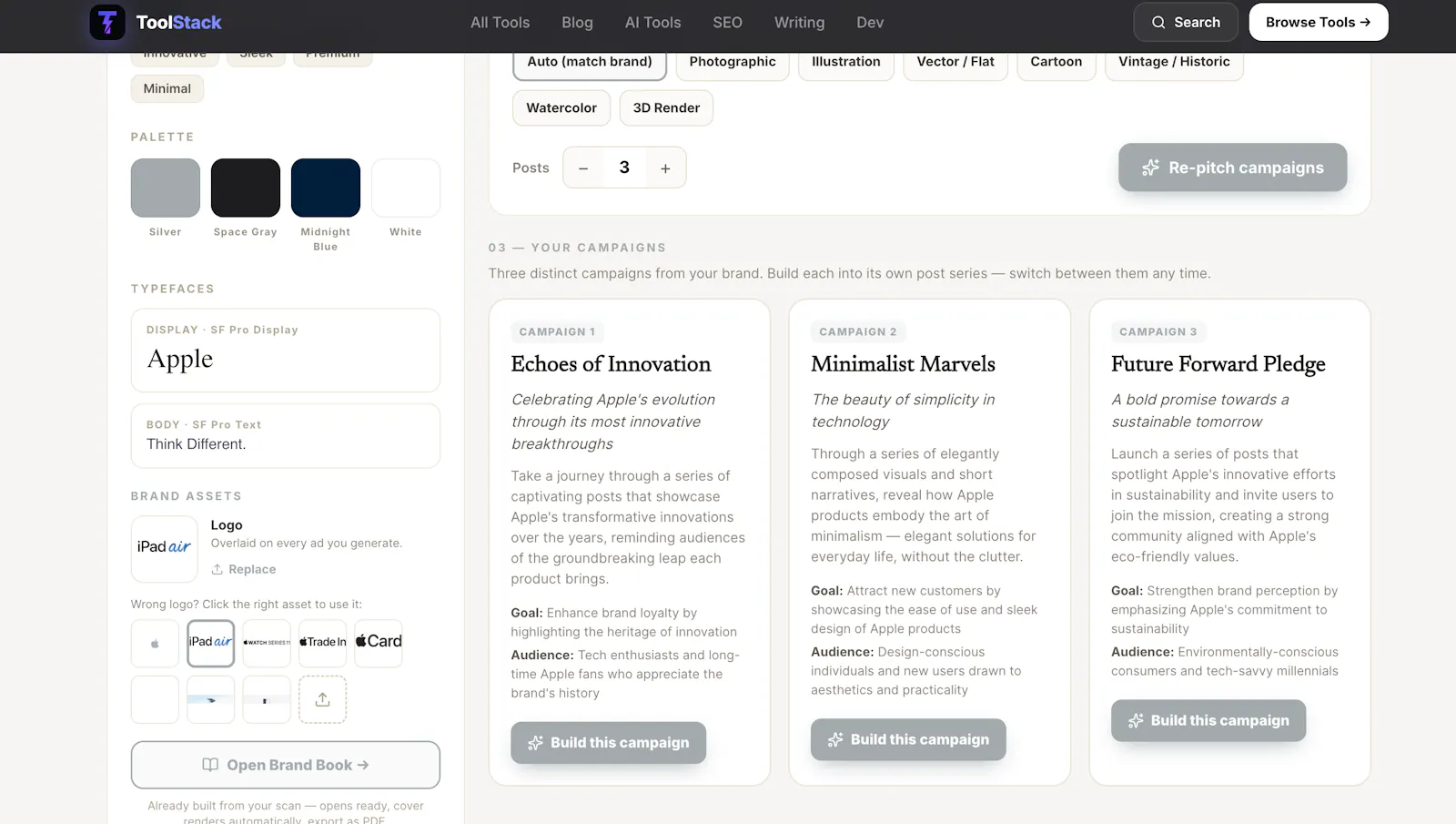Click Open Brand Book button
Image resolution: width=1456 pixels, height=824 pixels.
coord(286,765)
